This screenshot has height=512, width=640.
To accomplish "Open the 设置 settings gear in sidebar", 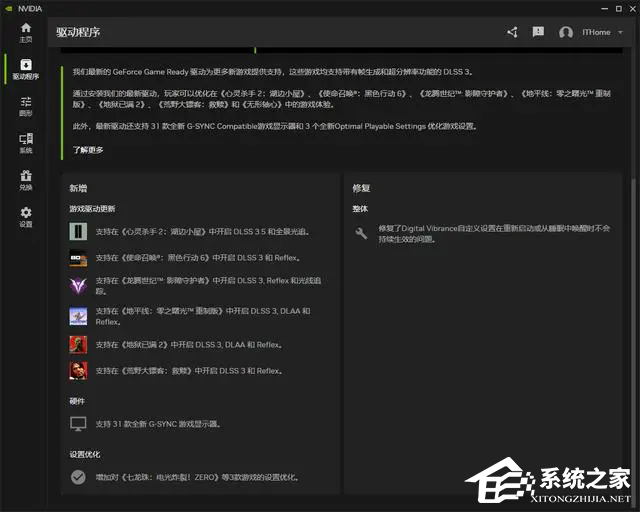I will pos(26,217).
